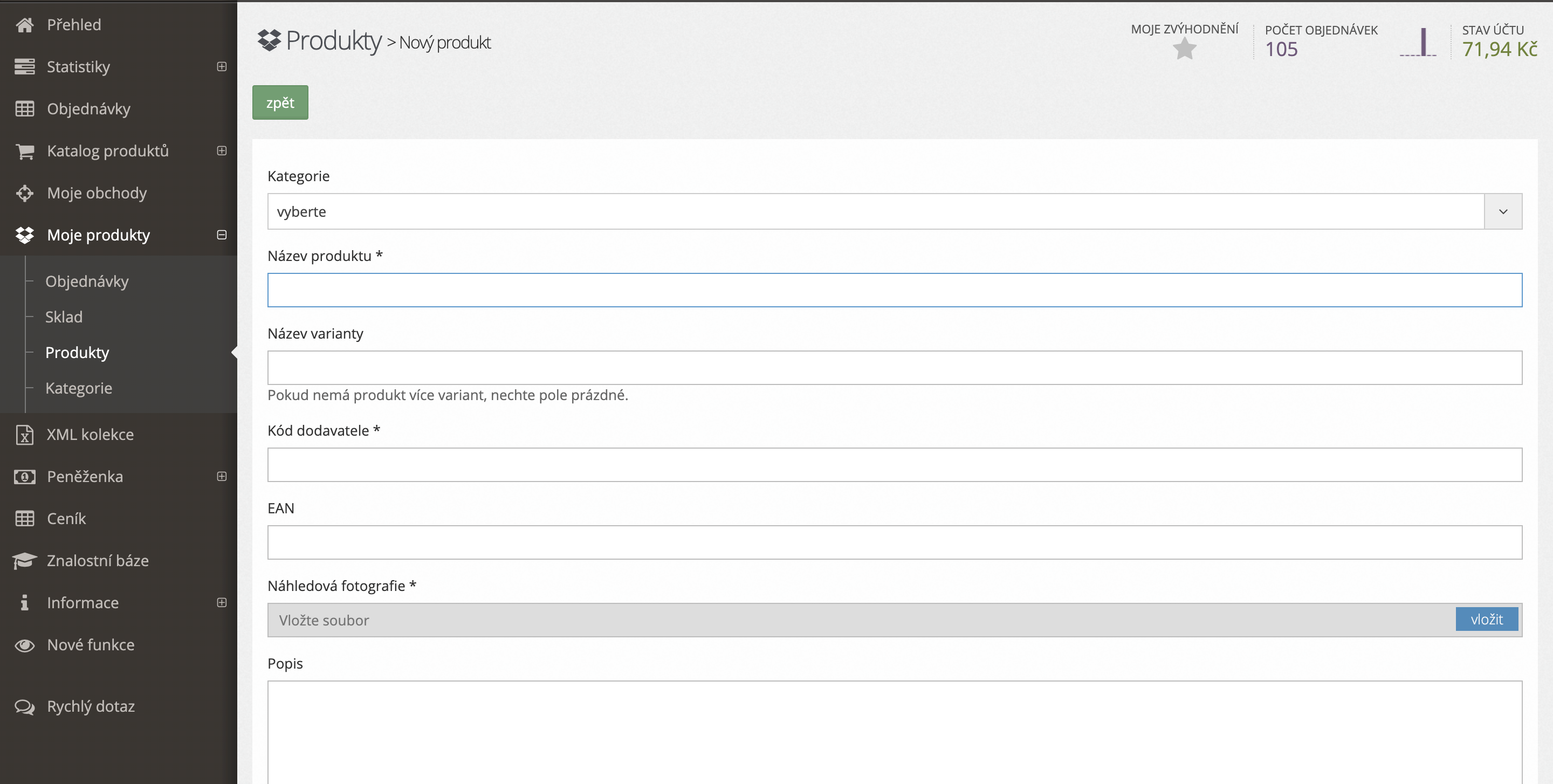
Task: Expand the Peněženka submenu plus icon
Action: point(222,477)
